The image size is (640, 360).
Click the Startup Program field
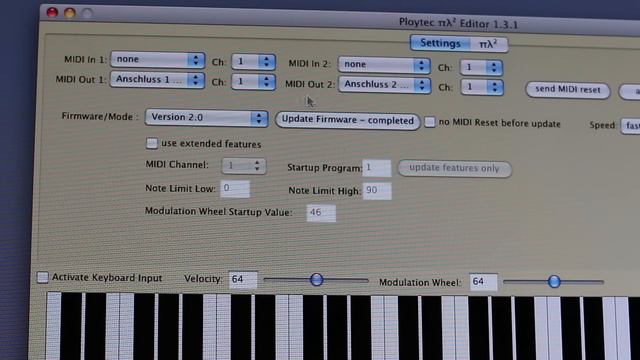[376, 168]
